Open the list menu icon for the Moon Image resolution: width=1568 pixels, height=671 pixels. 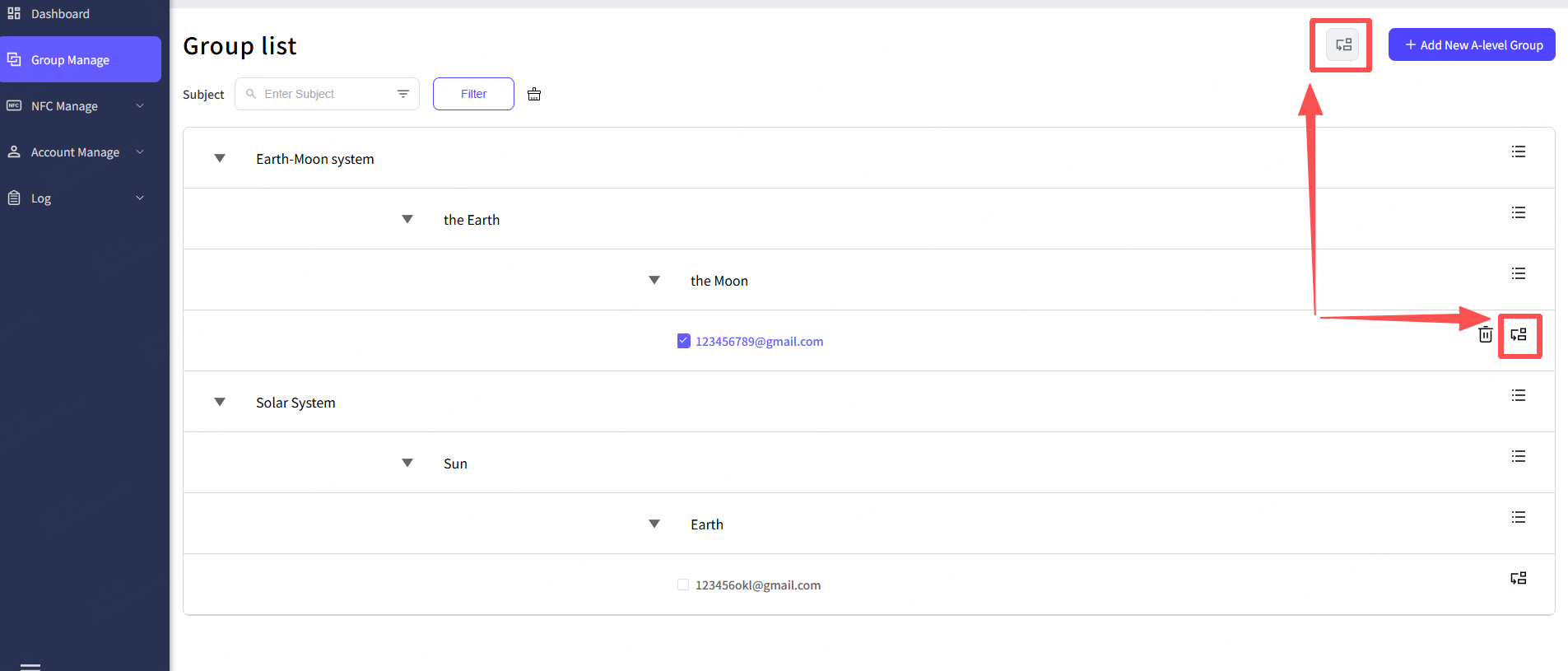tap(1519, 273)
